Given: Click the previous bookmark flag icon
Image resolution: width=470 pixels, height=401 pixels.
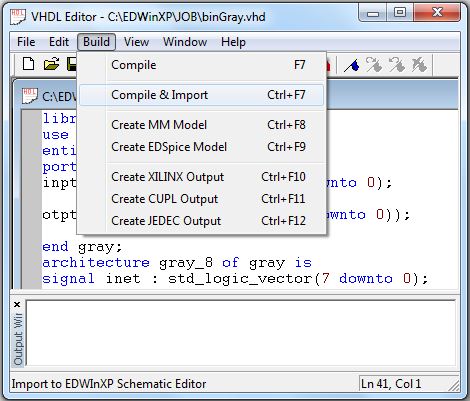Looking at the screenshot, I should coord(397,64).
